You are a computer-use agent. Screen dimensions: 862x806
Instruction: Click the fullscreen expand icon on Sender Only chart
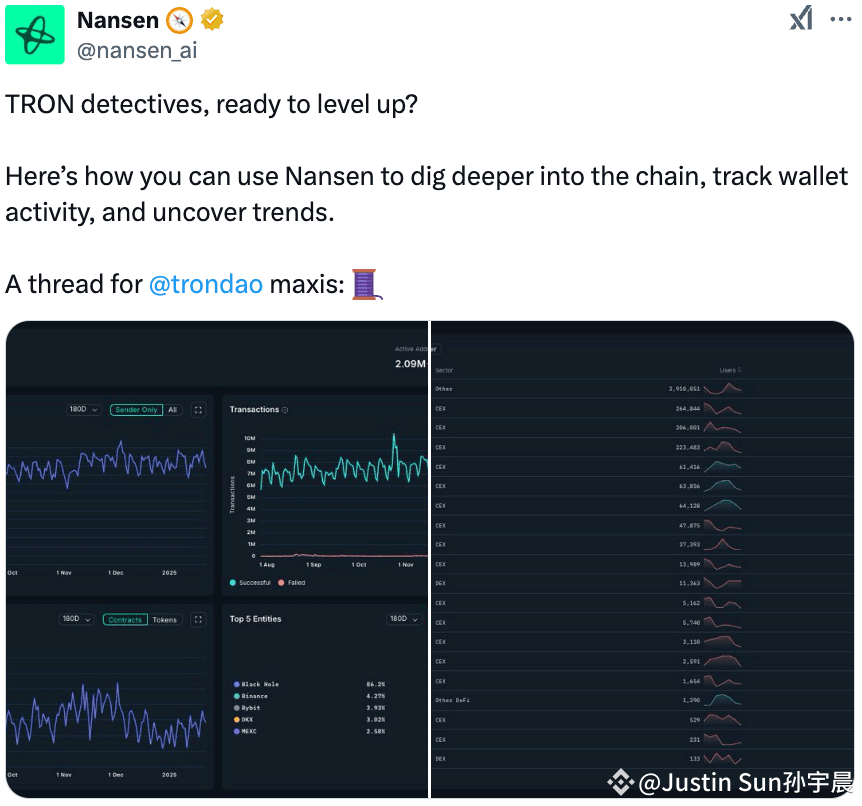[x=197, y=410]
